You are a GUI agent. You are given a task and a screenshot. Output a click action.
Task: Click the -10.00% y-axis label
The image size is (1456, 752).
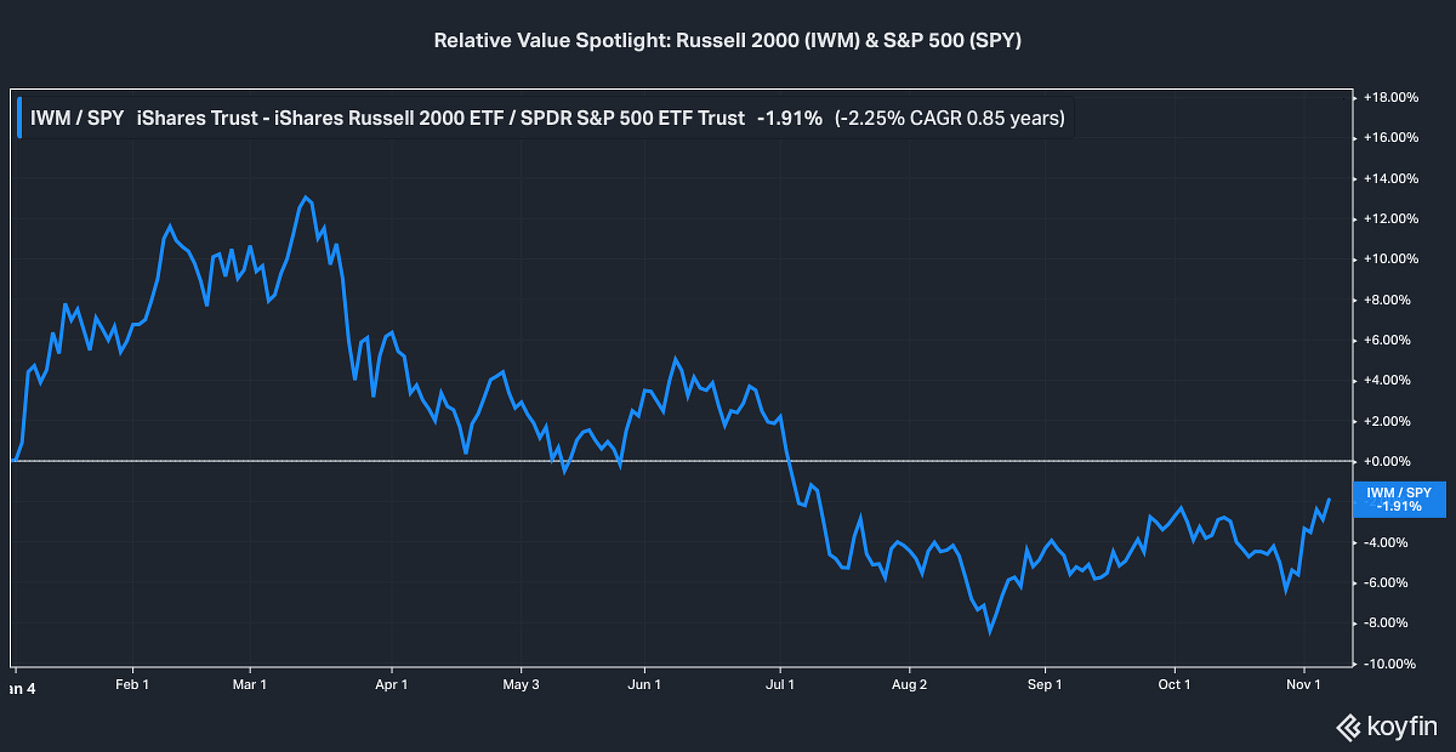pos(1391,664)
